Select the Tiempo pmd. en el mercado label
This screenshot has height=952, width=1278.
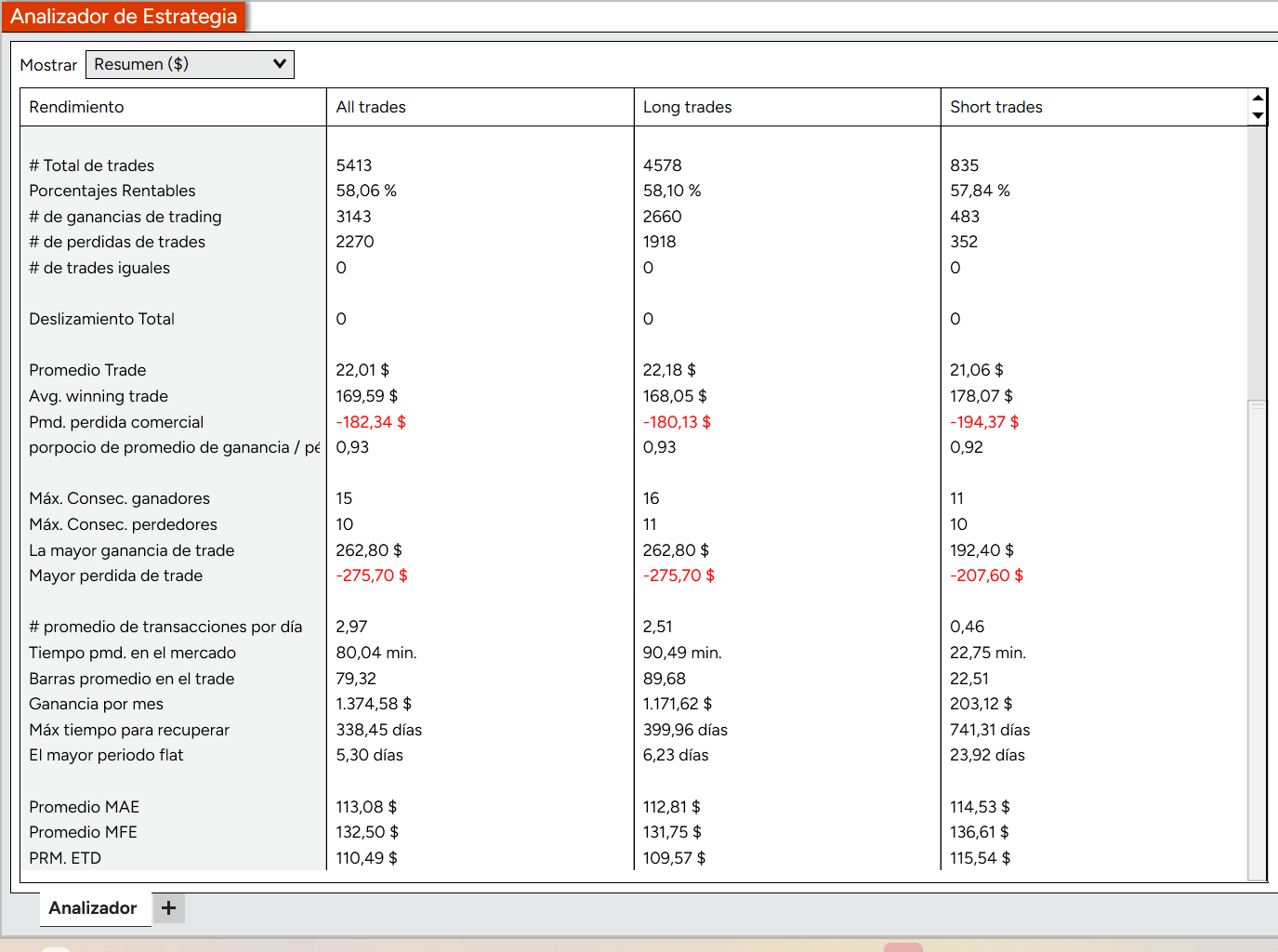click(x=132, y=653)
